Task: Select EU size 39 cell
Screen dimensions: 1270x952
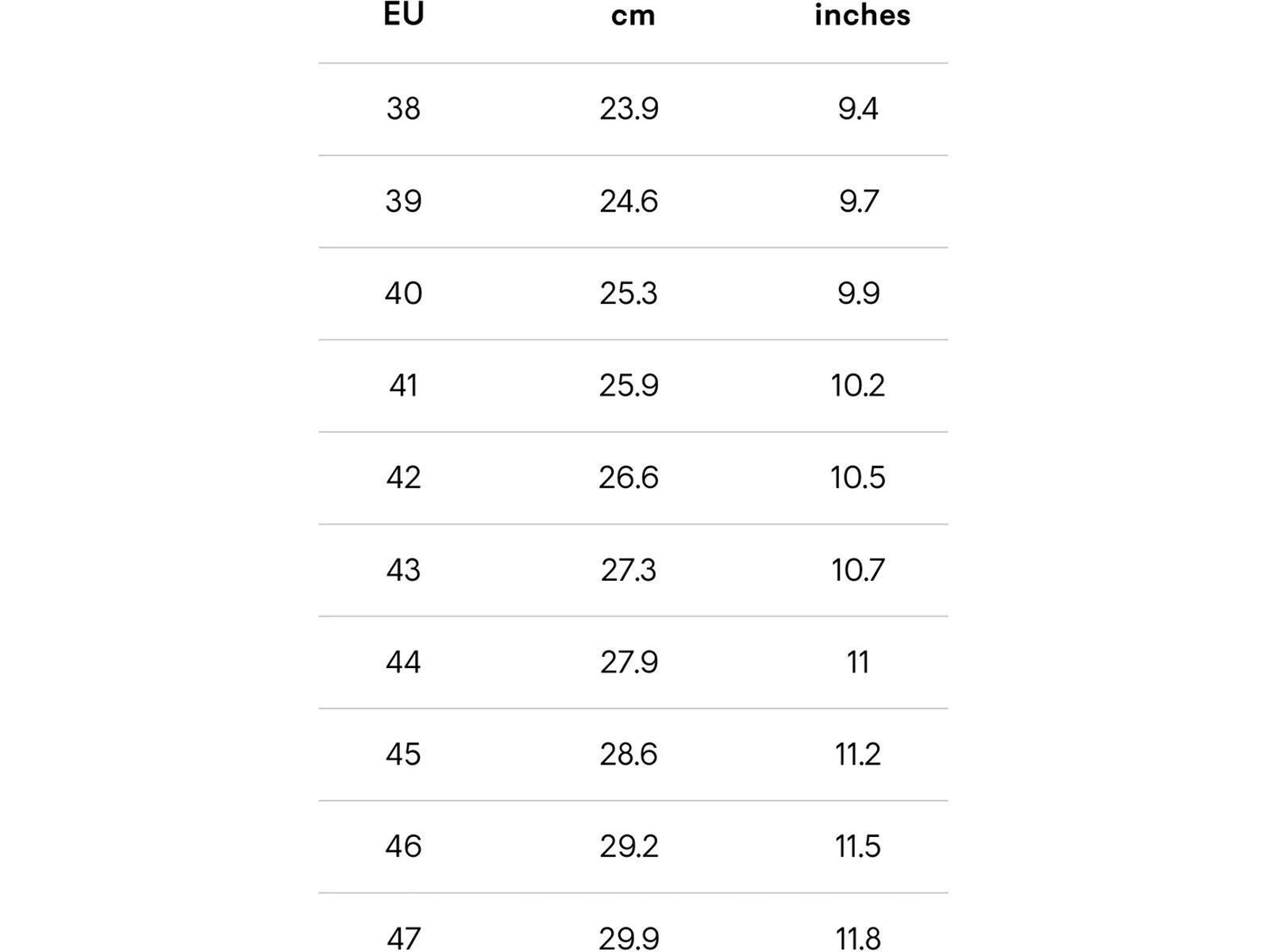Action: click(x=403, y=202)
